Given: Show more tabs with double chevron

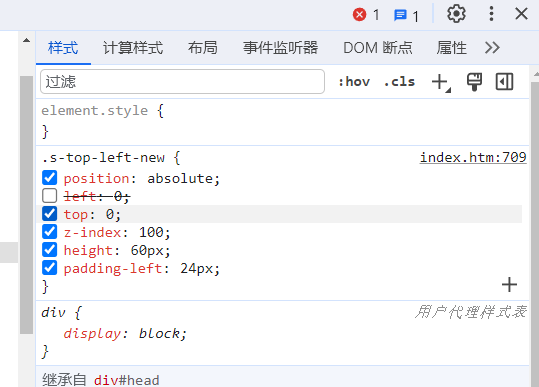Looking at the screenshot, I should (492, 48).
